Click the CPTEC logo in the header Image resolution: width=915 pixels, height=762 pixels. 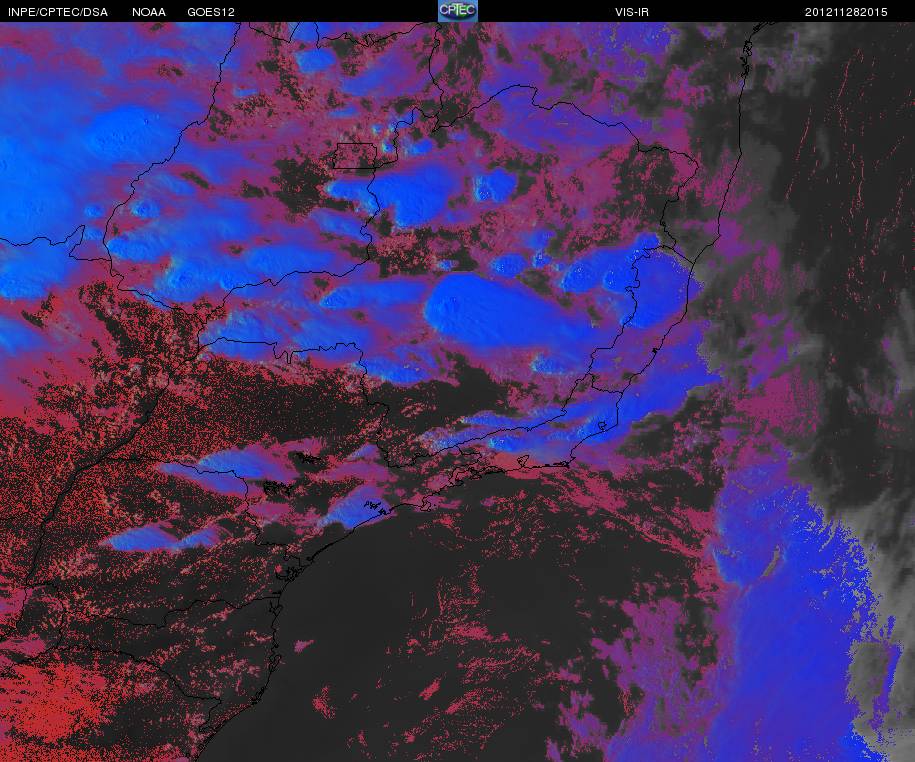[x=458, y=11]
